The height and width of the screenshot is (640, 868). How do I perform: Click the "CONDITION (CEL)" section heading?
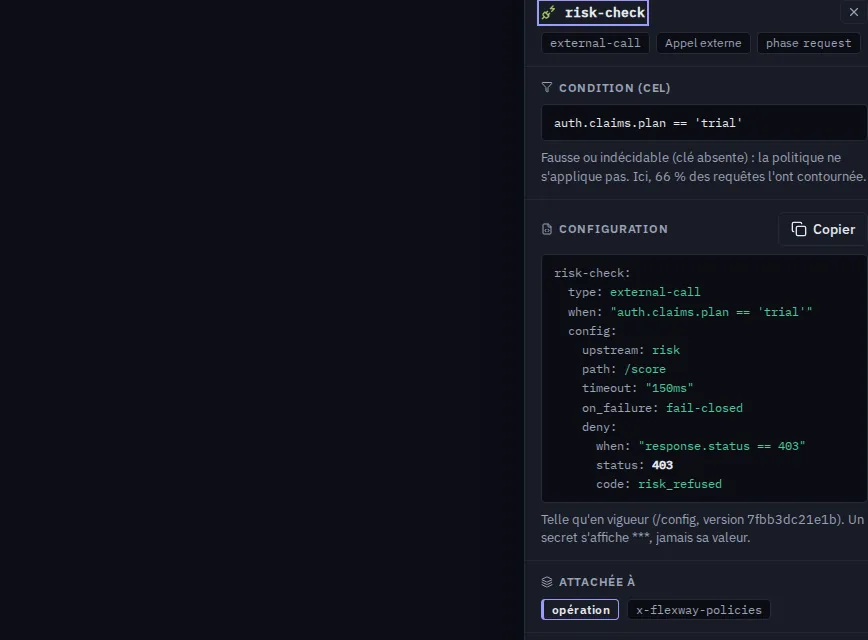(x=614, y=88)
